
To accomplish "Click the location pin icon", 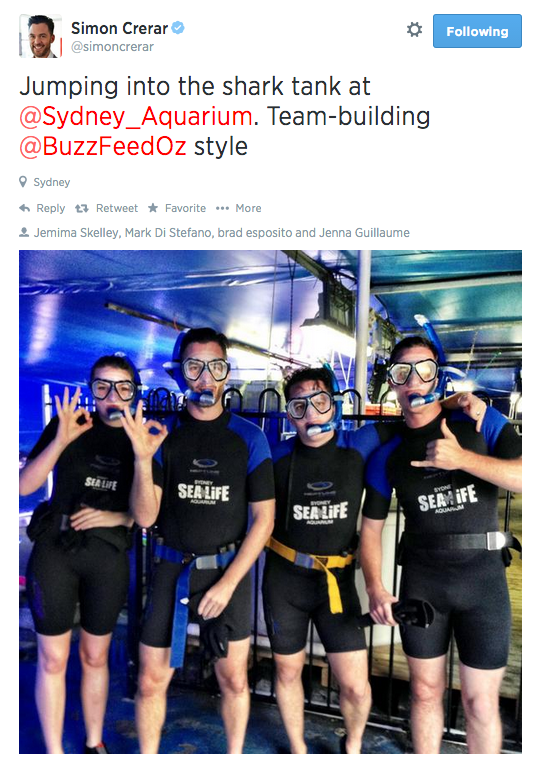I will (x=23, y=182).
